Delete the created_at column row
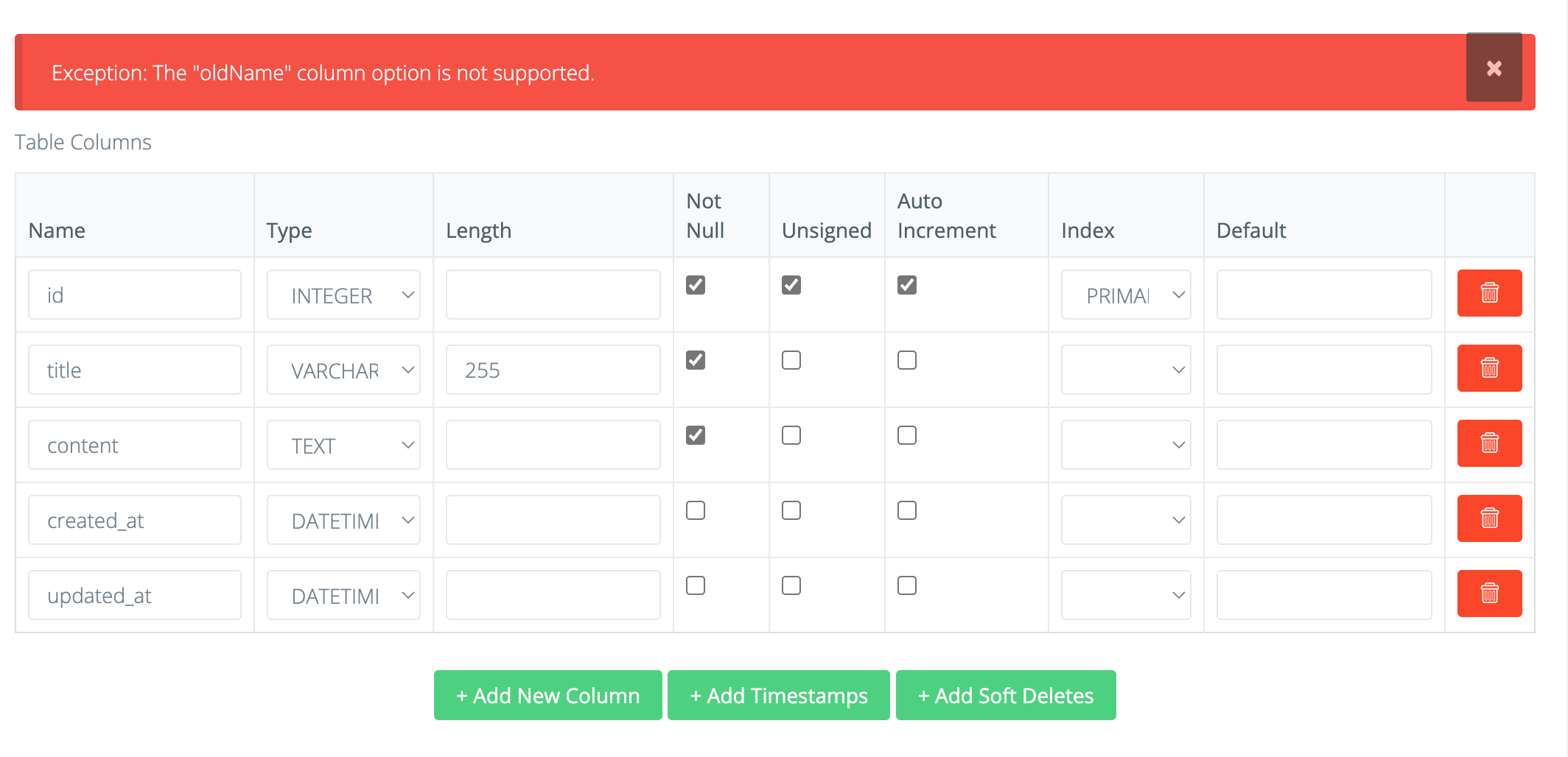The width and height of the screenshot is (1568, 757). tap(1489, 518)
